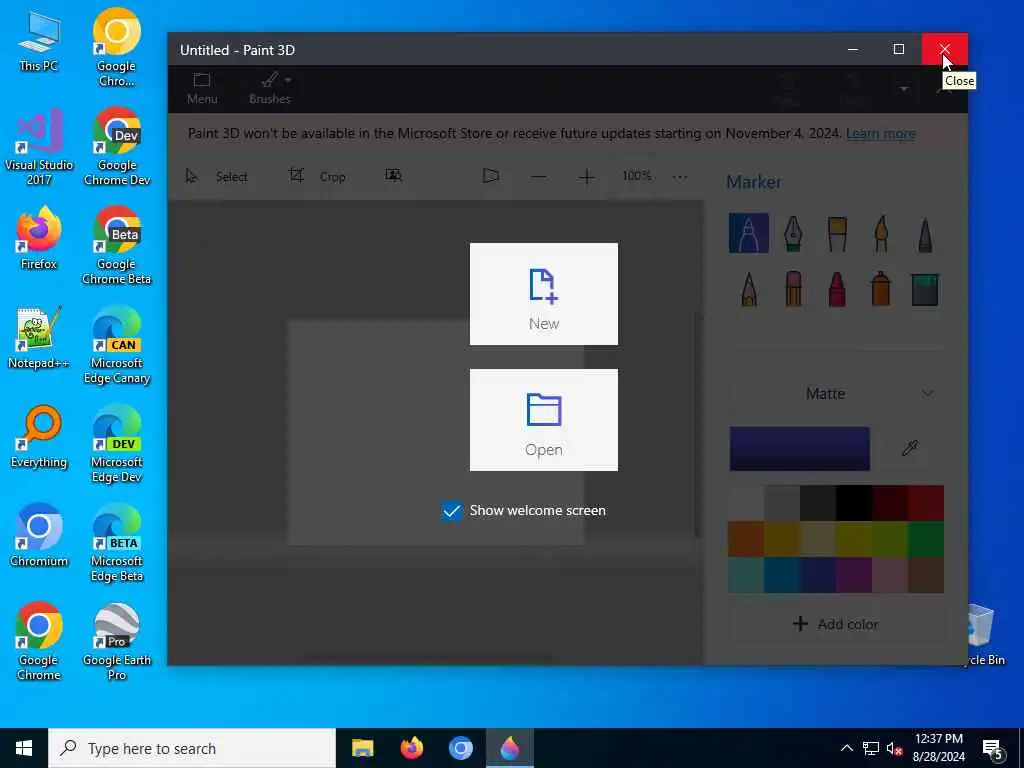The height and width of the screenshot is (768, 1024).
Task: Open the Paint 3D Menu
Action: point(202,89)
